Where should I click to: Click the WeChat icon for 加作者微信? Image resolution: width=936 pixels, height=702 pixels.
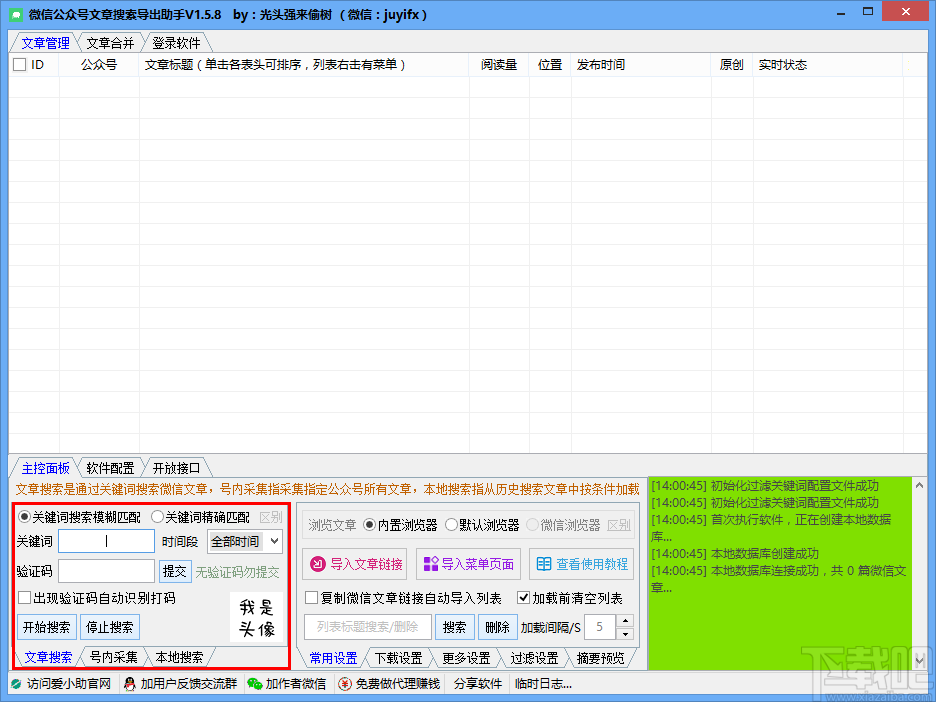(x=255, y=684)
